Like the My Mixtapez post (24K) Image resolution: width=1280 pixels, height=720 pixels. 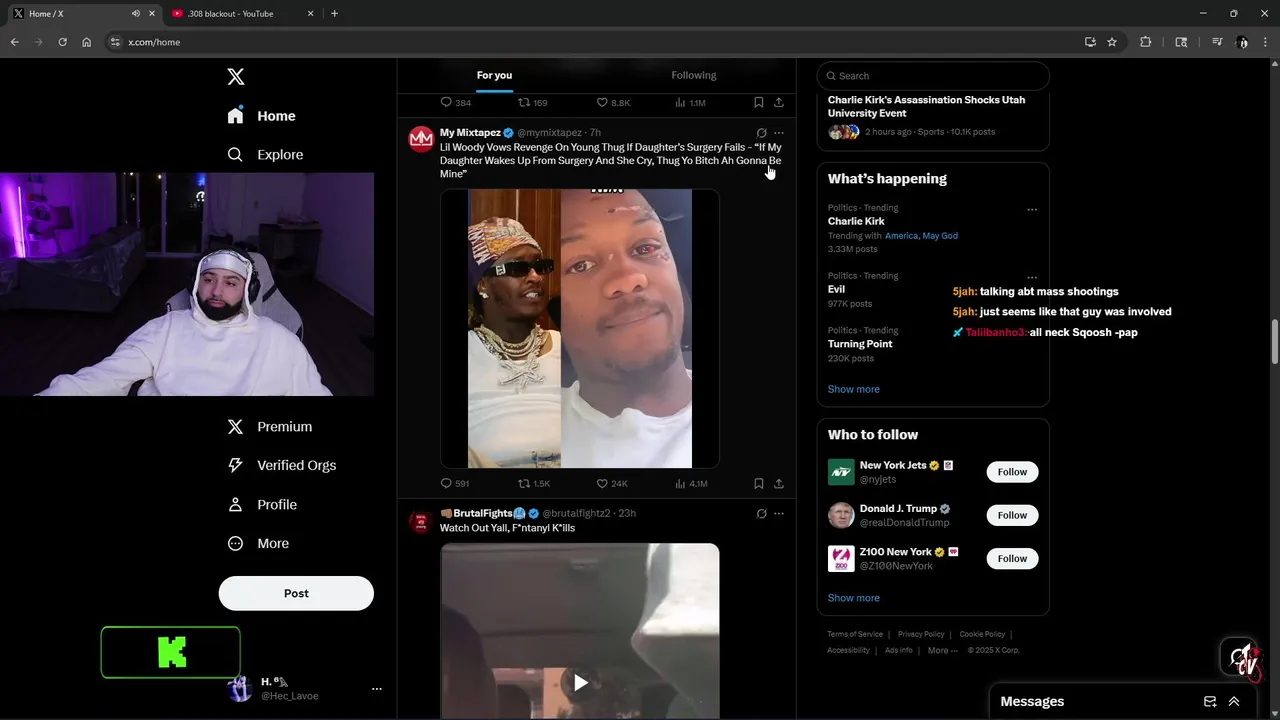tap(612, 484)
